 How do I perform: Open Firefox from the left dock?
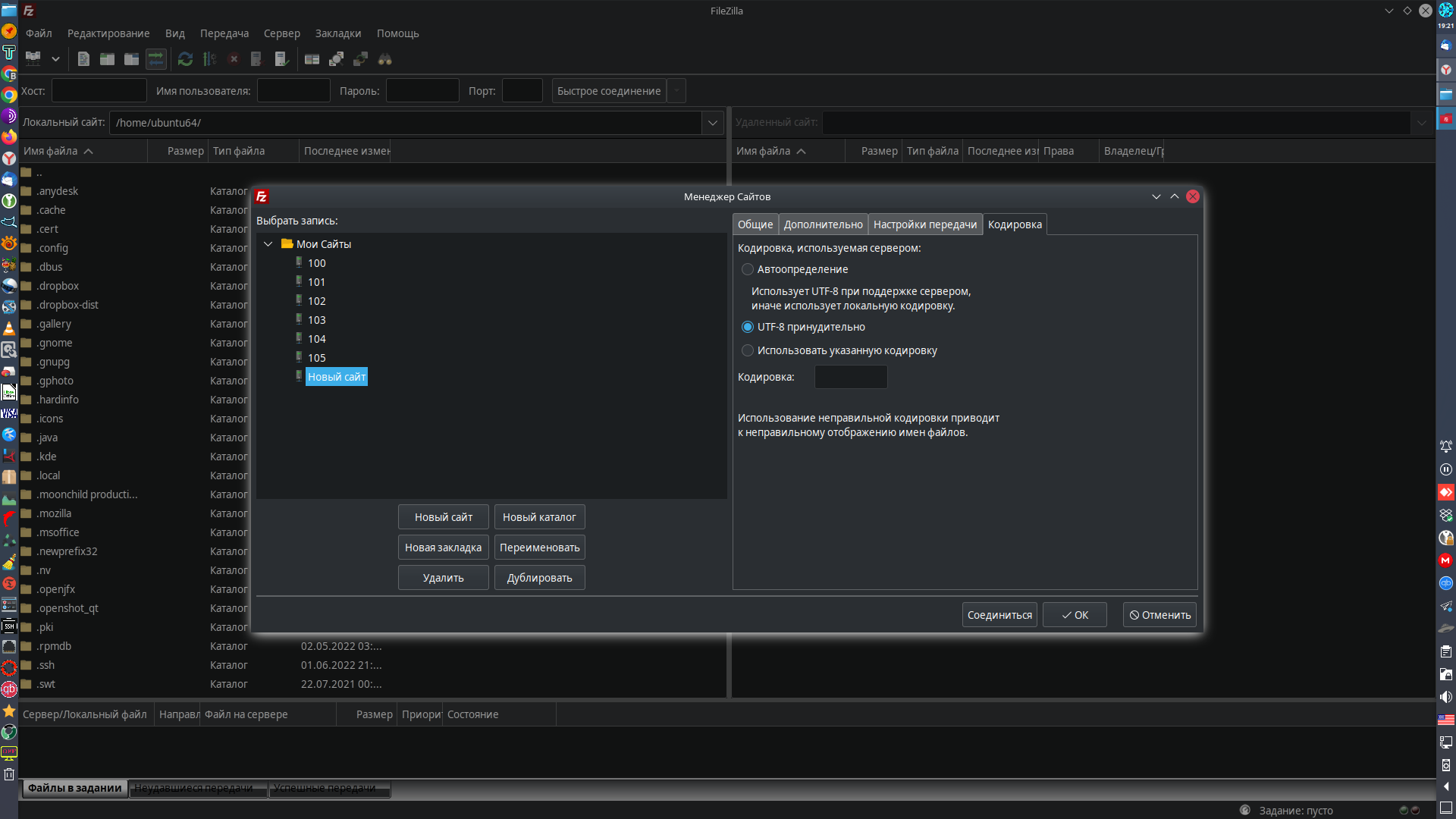pyautogui.click(x=9, y=137)
